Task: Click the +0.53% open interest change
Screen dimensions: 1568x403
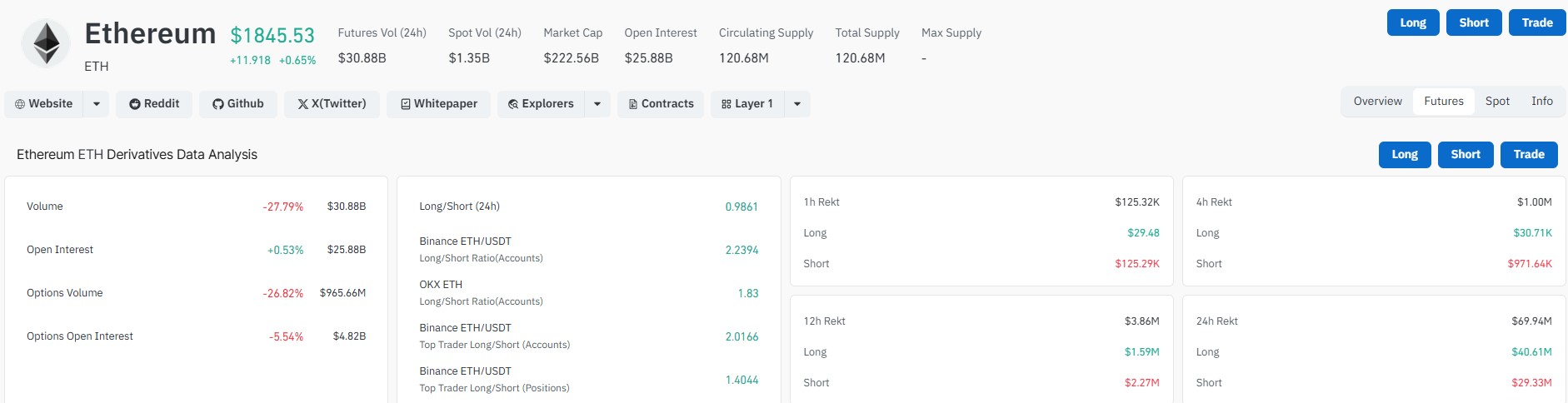Action: coord(285,250)
